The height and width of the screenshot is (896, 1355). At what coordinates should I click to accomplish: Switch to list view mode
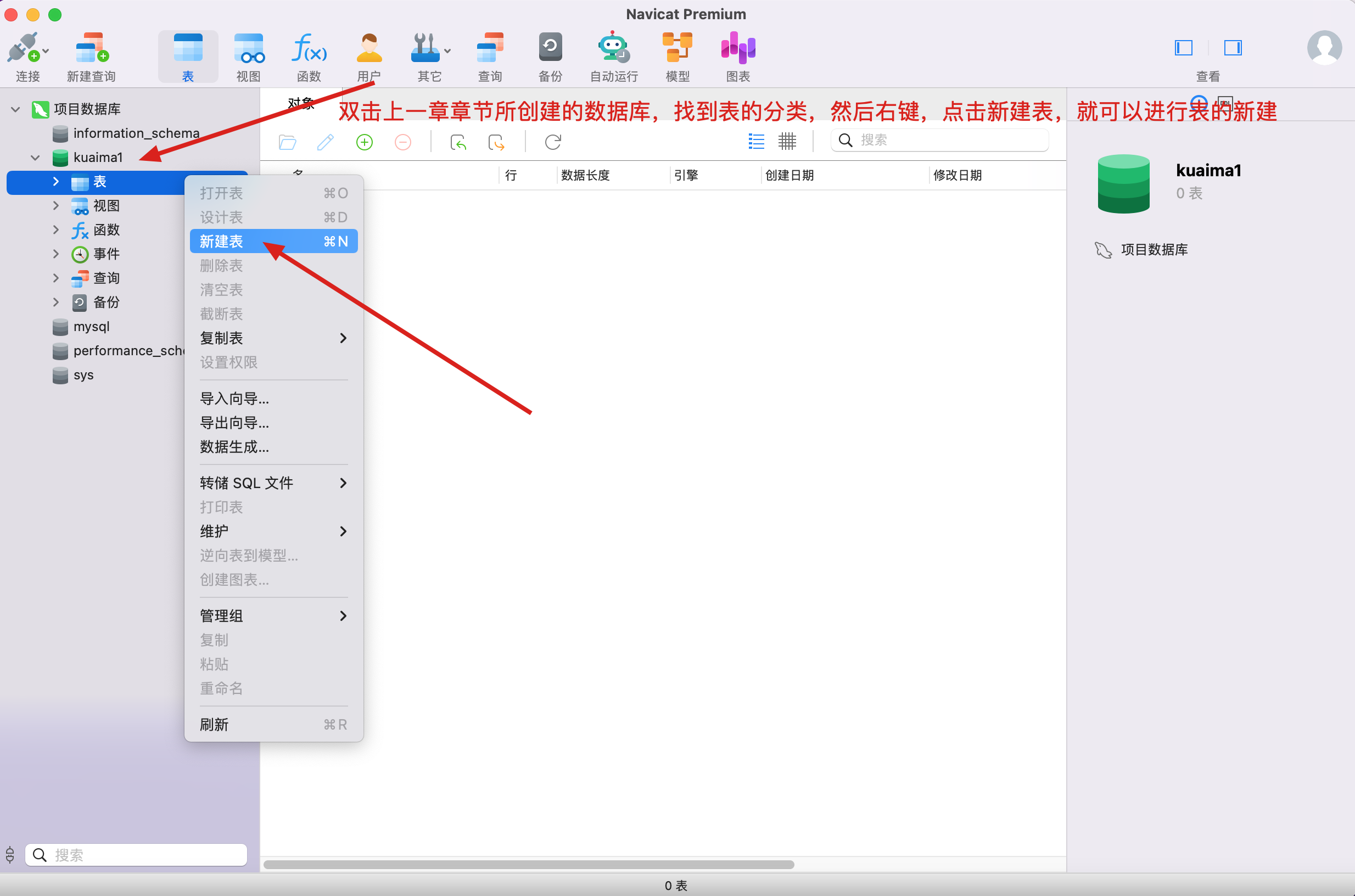[756, 141]
